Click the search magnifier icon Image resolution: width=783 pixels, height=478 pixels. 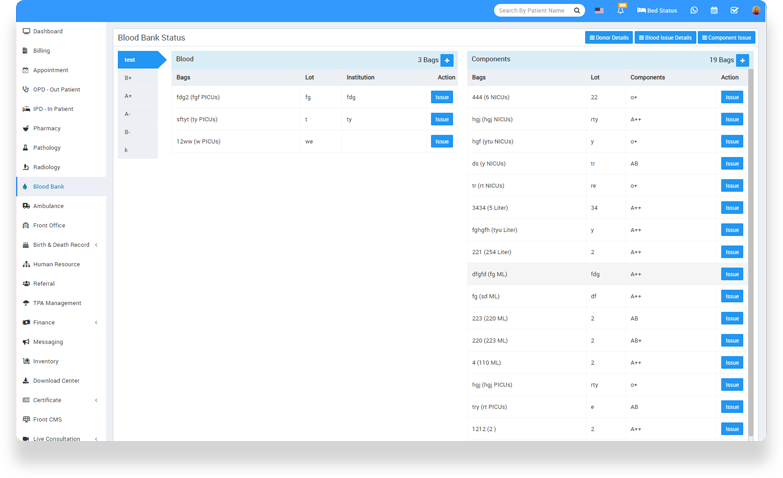click(x=577, y=10)
